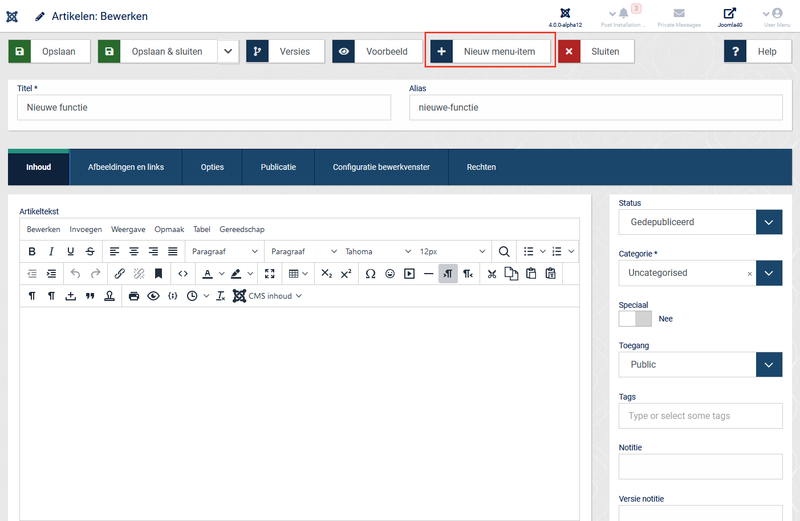Open search and replace magnifier icon

(x=505, y=251)
